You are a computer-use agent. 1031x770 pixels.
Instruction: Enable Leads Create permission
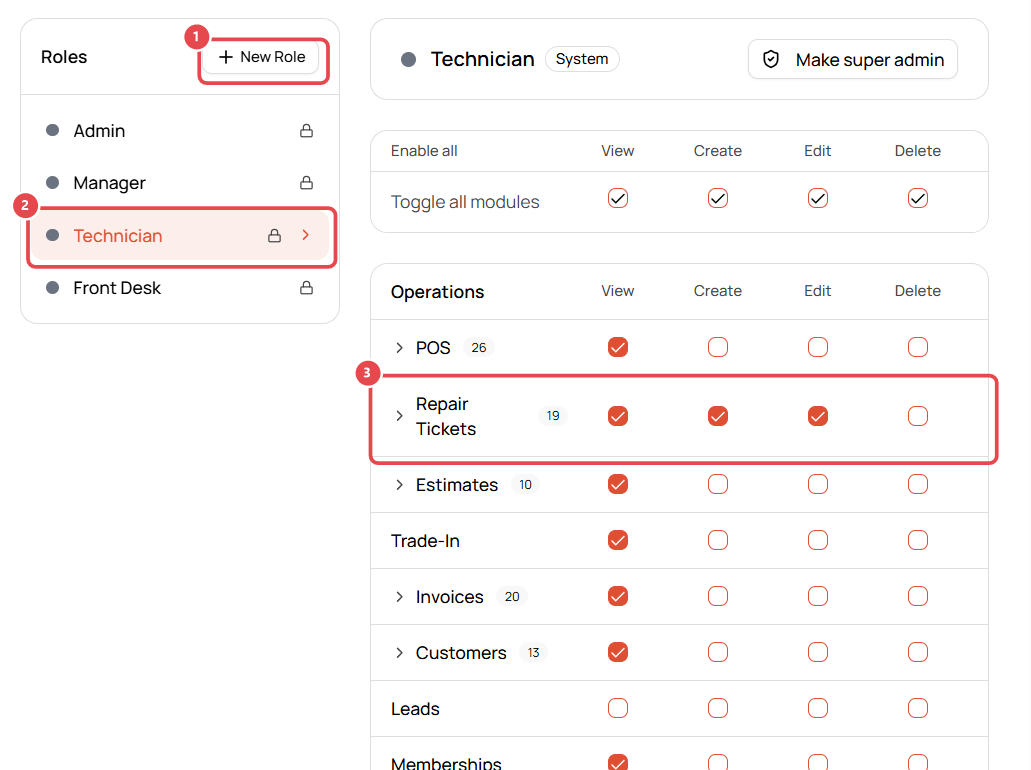point(717,708)
